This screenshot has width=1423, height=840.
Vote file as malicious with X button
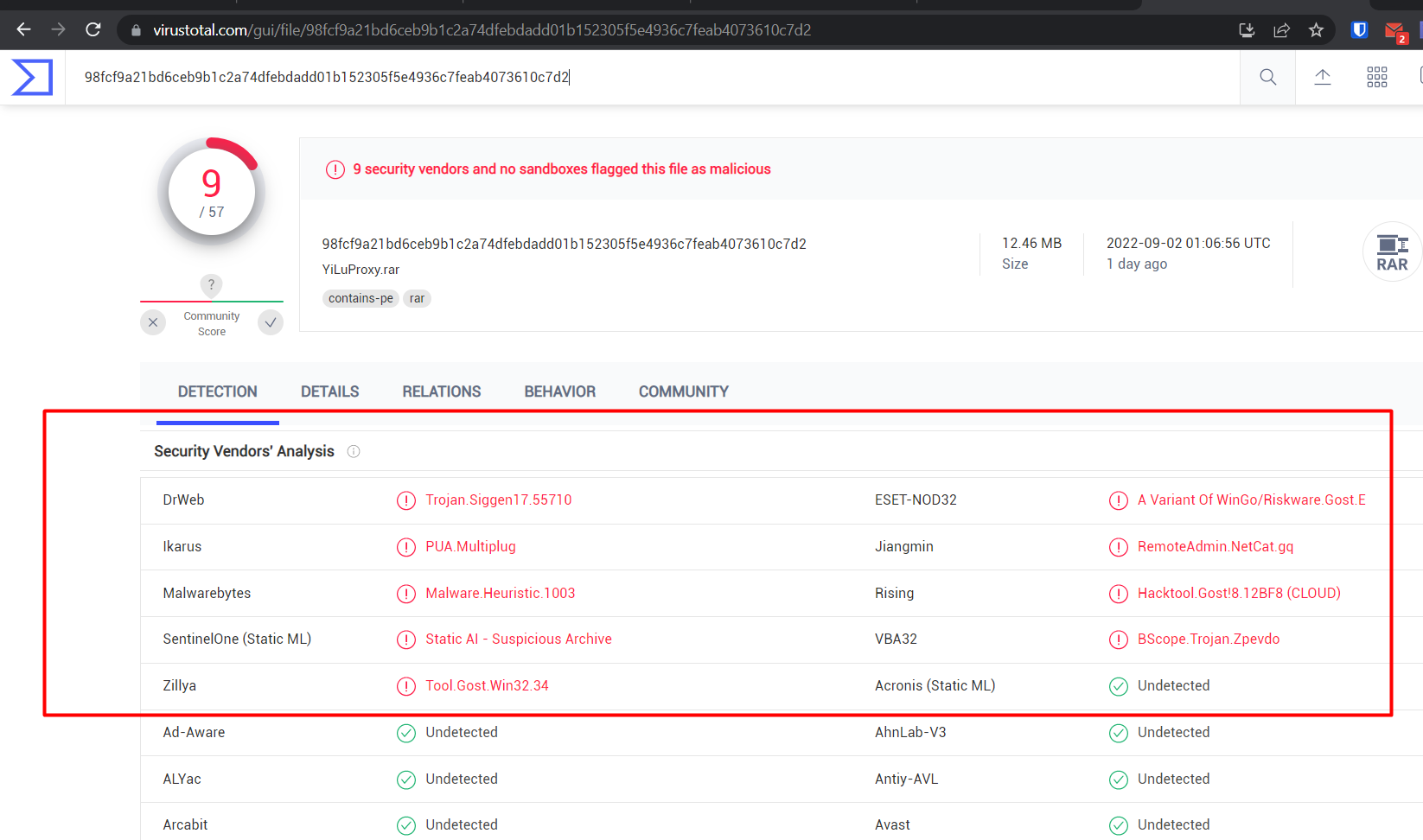click(153, 322)
